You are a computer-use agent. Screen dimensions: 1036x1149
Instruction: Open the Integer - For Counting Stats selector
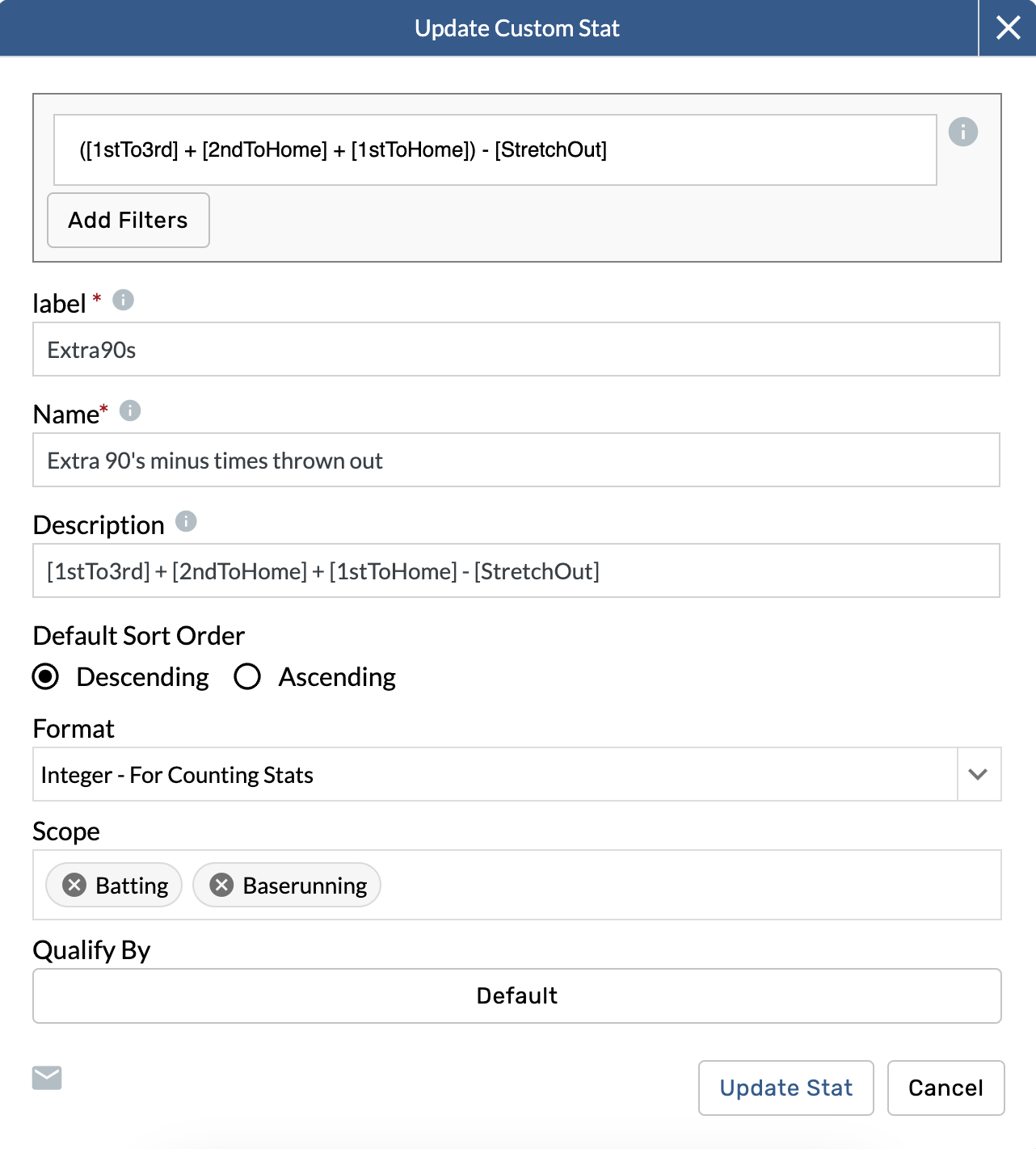click(x=495, y=774)
